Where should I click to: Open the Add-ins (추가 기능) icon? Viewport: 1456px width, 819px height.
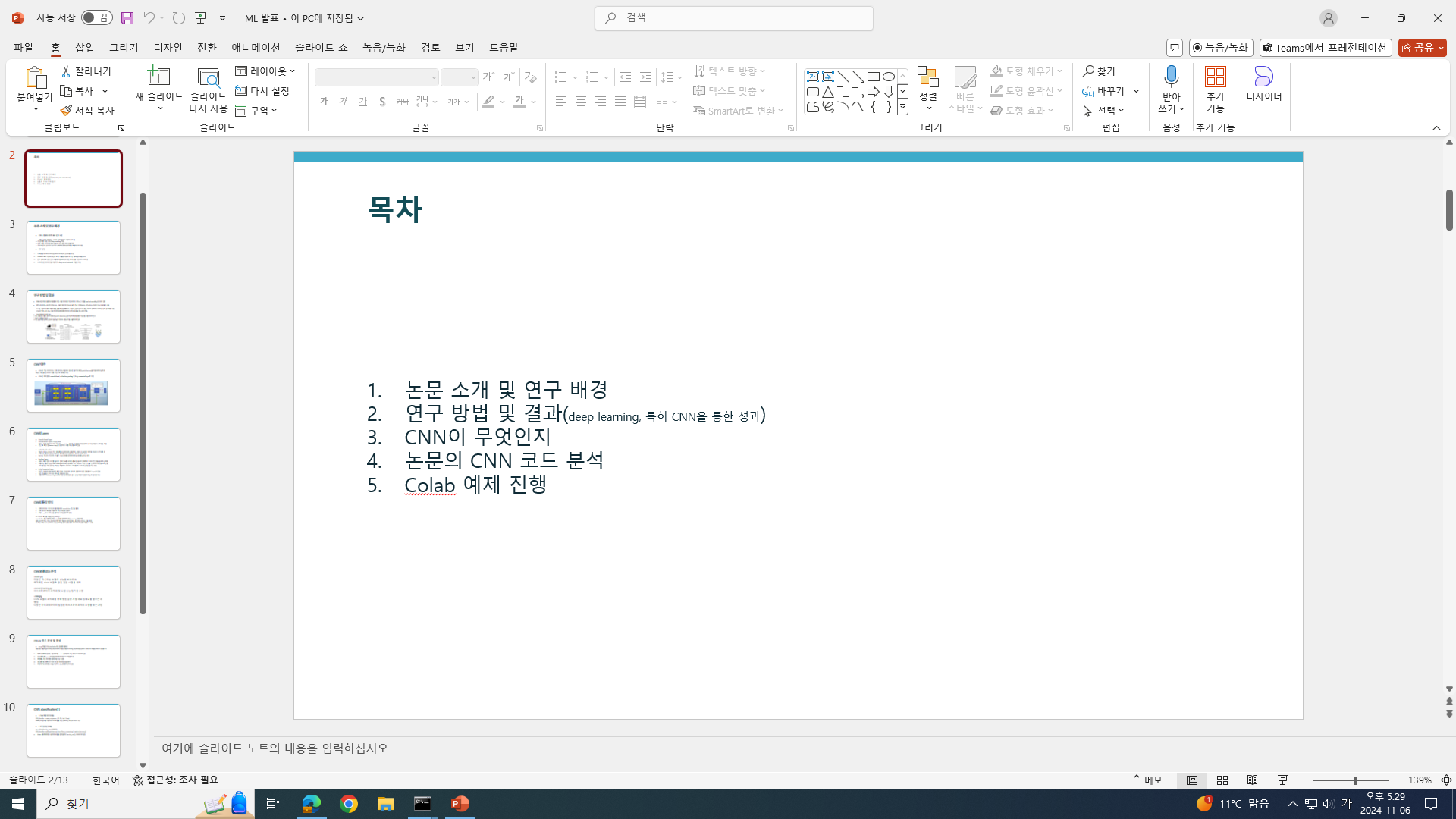tap(1215, 77)
